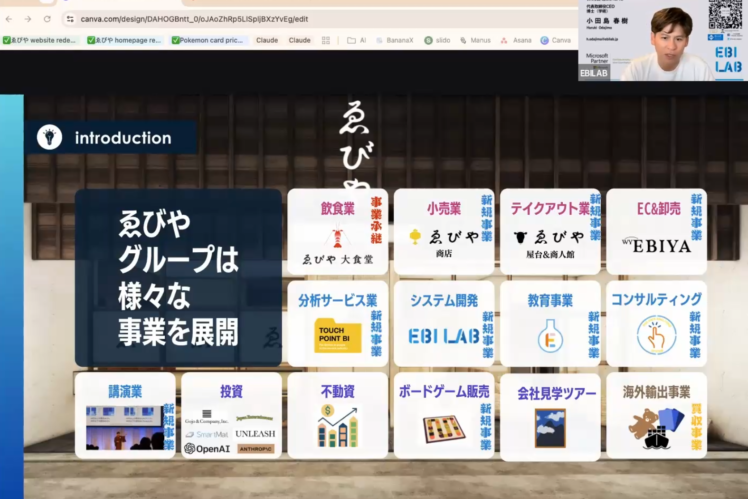Select the Gojo & Company logo

(x=207, y=416)
